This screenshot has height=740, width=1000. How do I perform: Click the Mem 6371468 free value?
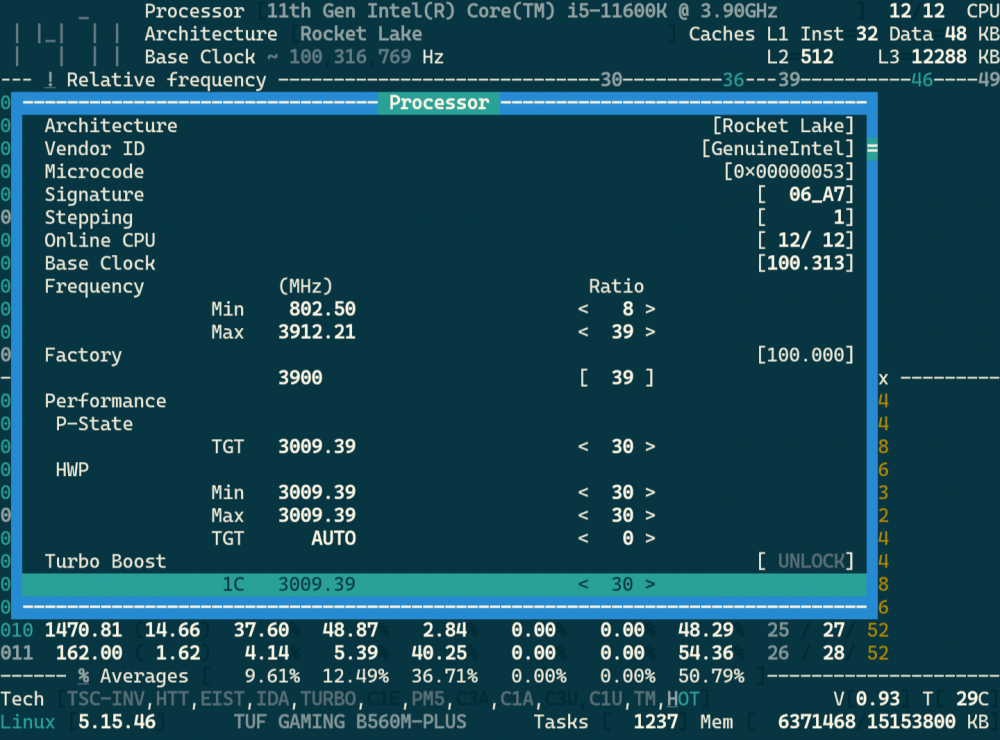point(816,722)
